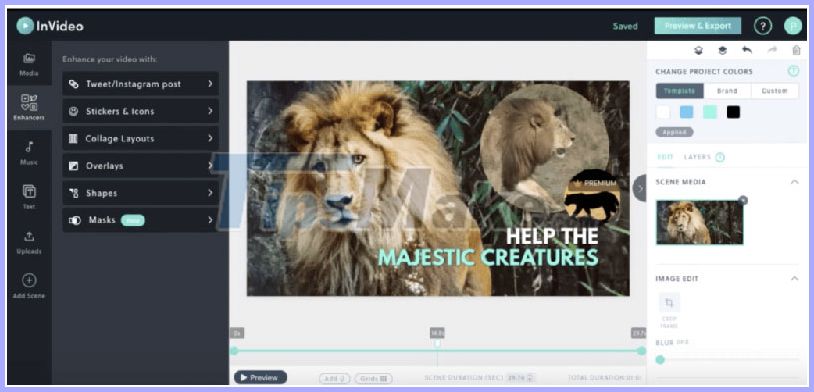Image resolution: width=814 pixels, height=392 pixels.
Task: Click the scene duration input field
Action: [521, 378]
